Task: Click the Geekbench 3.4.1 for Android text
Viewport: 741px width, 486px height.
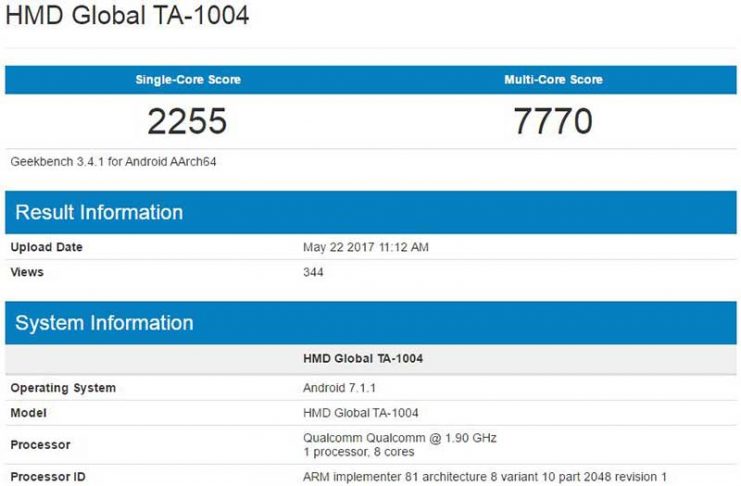Action: [x=112, y=161]
